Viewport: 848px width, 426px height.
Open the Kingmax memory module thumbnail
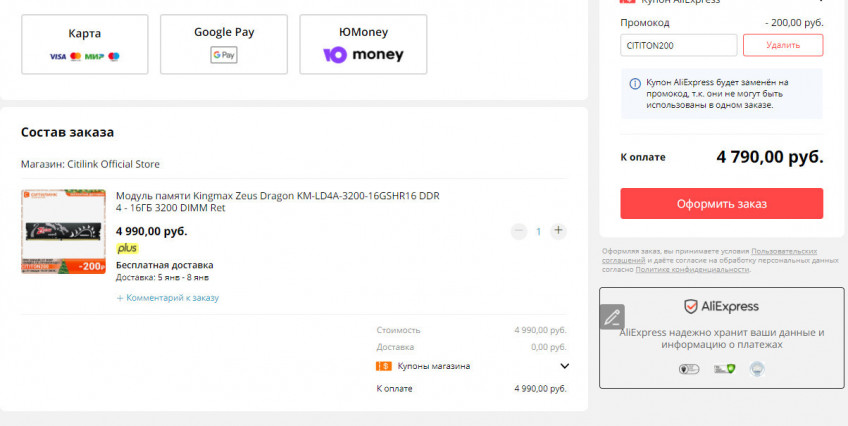pos(63,232)
